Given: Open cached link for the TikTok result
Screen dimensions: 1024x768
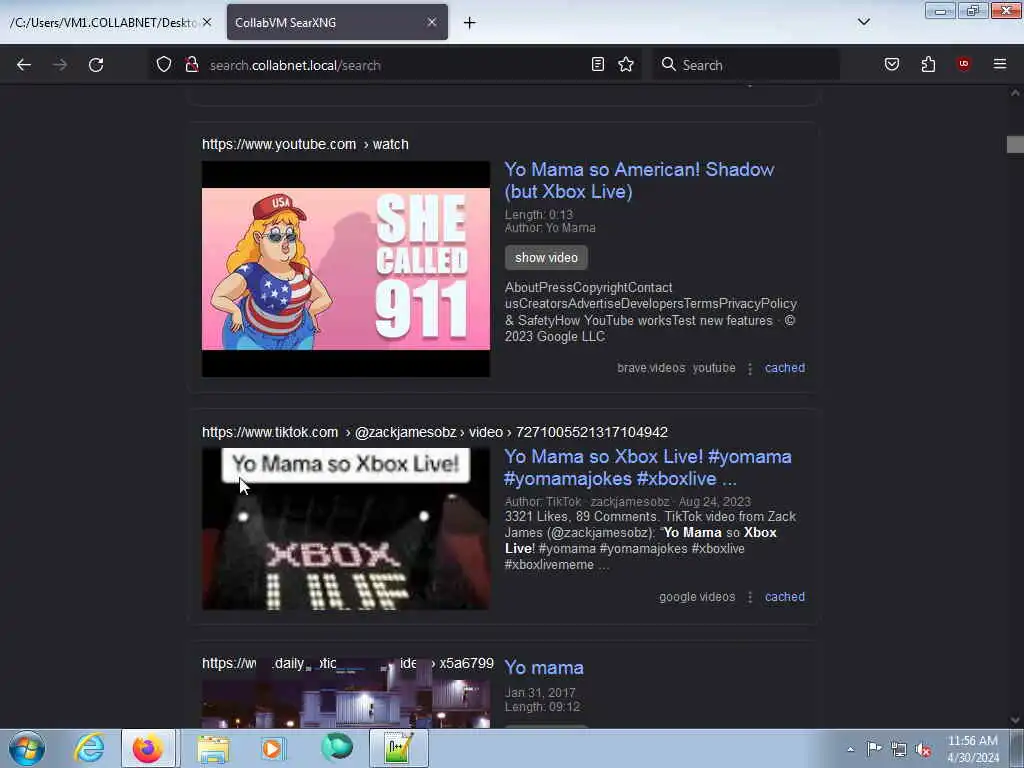Looking at the screenshot, I should coord(784,596).
